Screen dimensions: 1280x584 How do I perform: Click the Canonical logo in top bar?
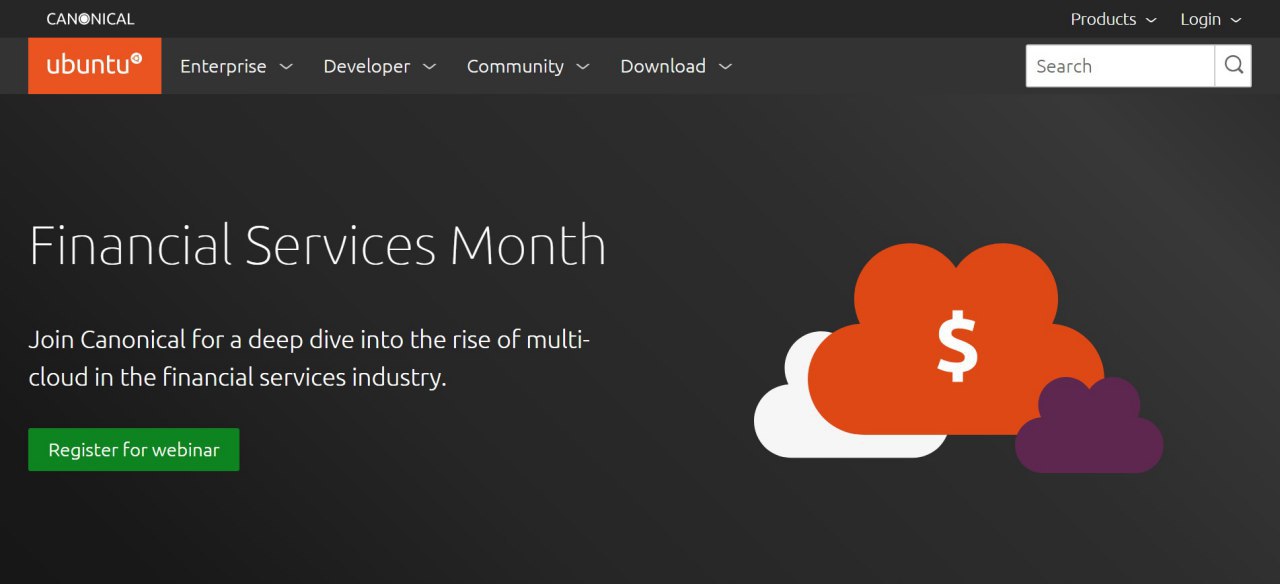[x=90, y=19]
